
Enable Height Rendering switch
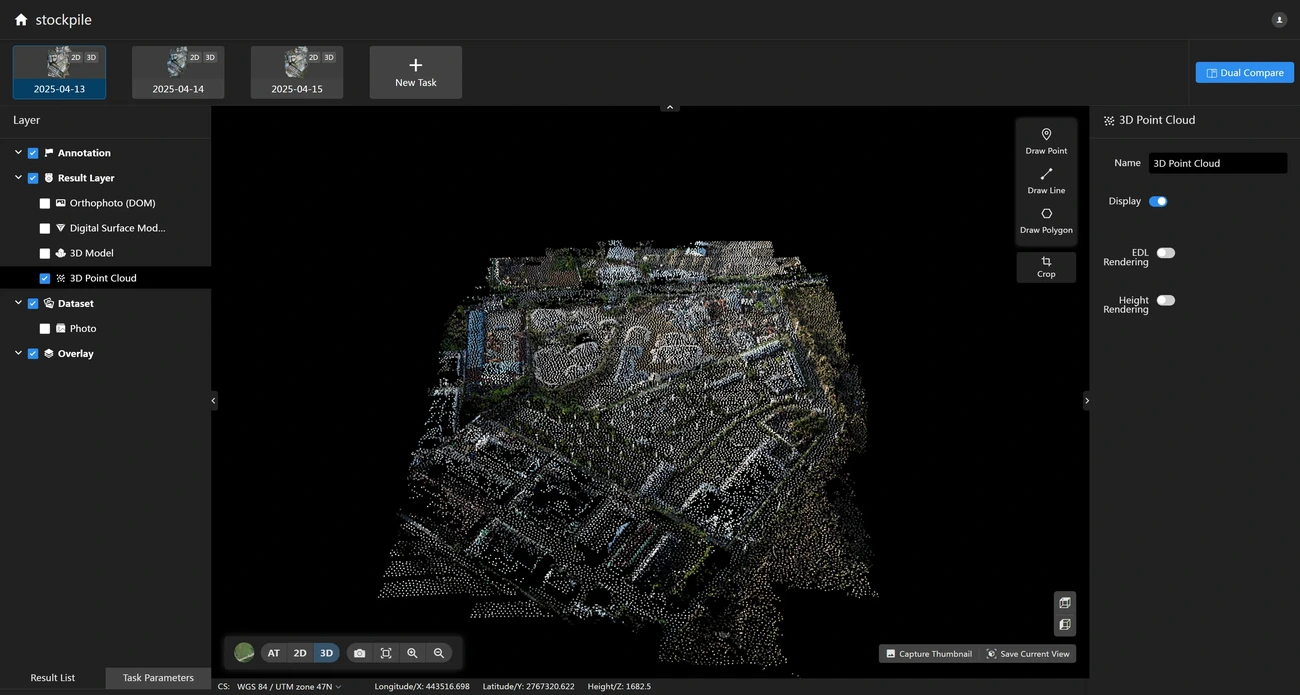point(1165,300)
